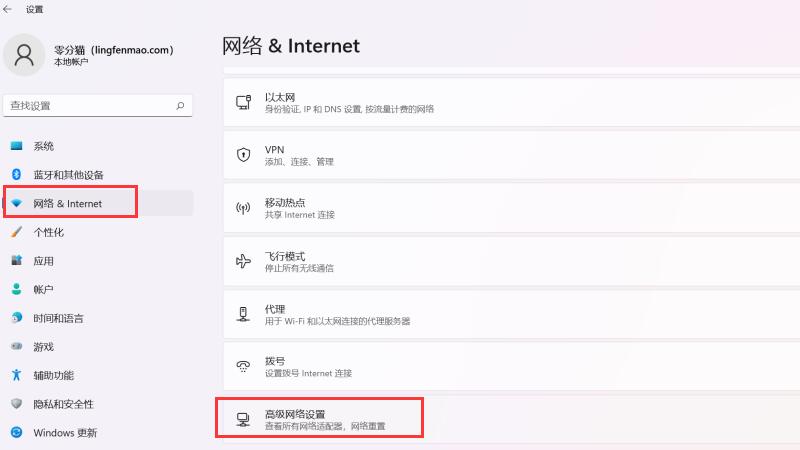Click the airplane mode icon
800x450 pixels.
tap(243, 261)
